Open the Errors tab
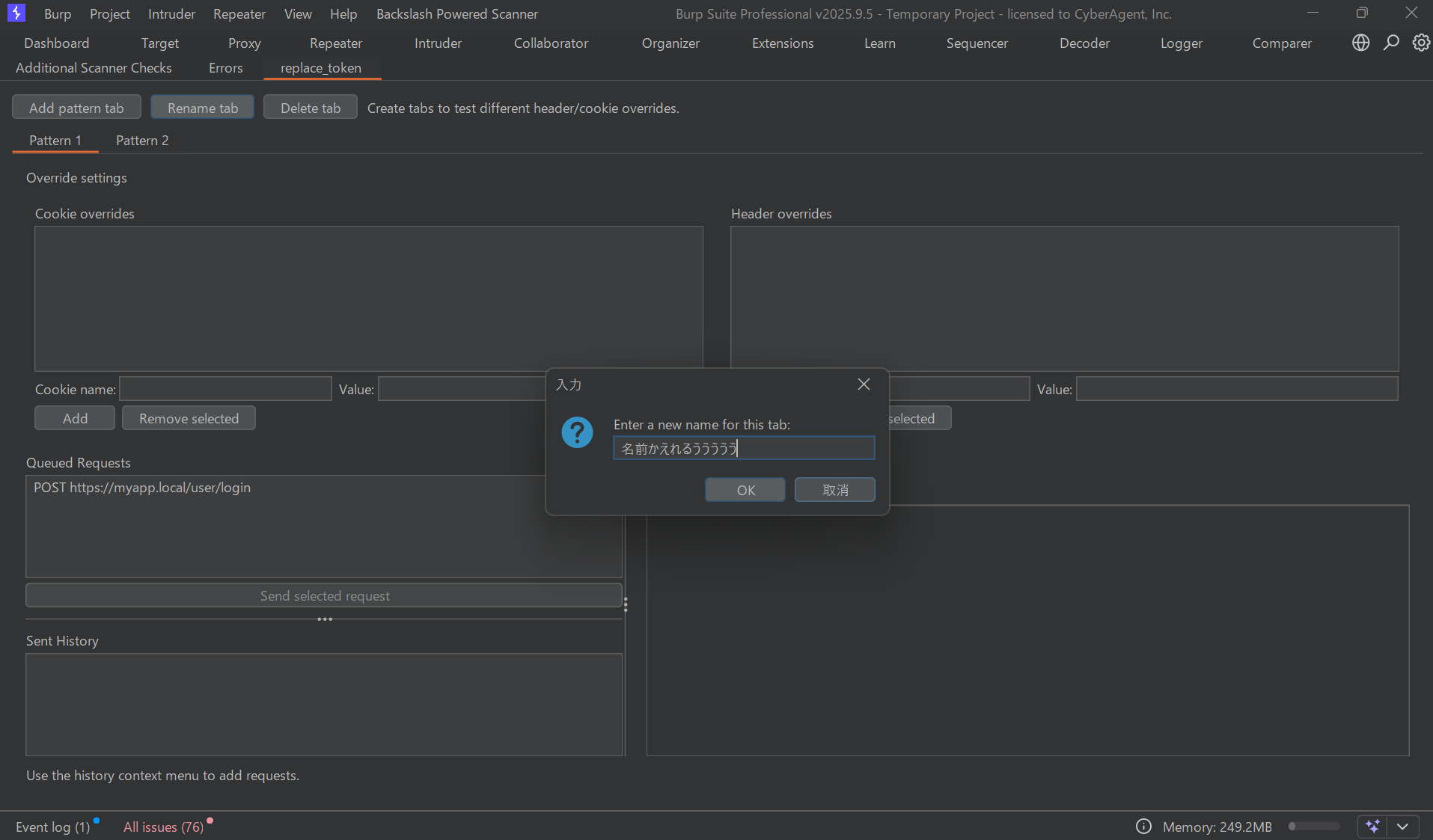The image size is (1433, 840). [226, 68]
